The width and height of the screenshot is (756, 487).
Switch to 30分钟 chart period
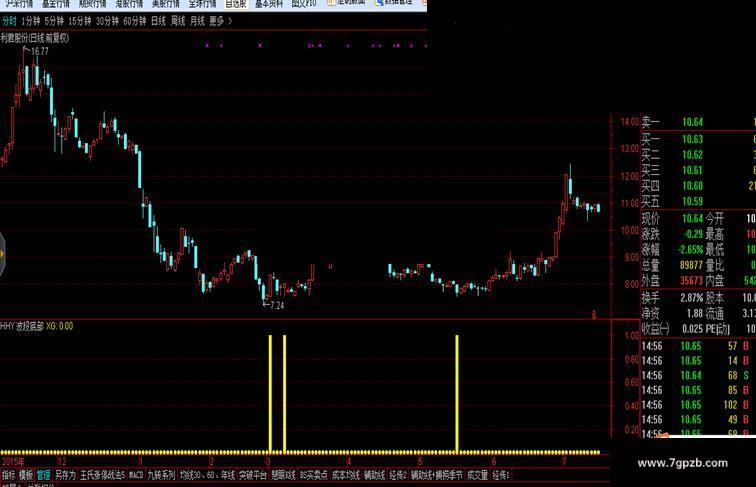click(x=107, y=21)
